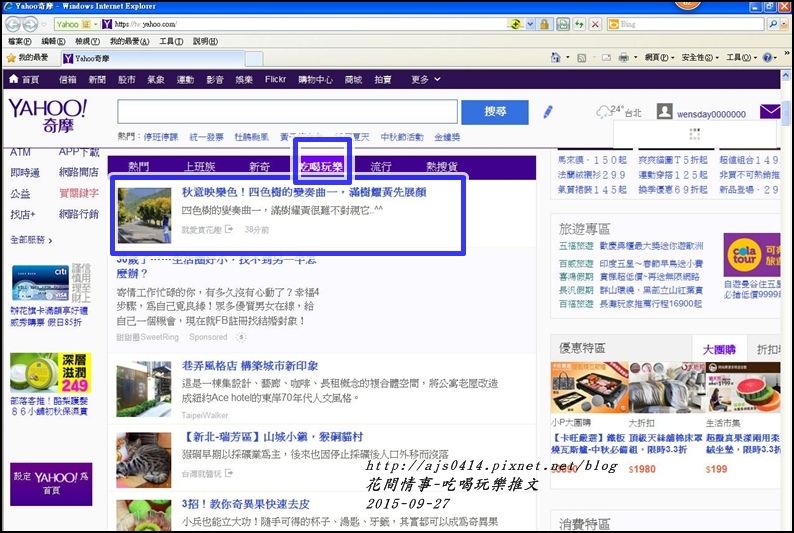This screenshot has width=794, height=533.
Task: Click the 買關鍵字 sidebar link
Action: click(78, 193)
